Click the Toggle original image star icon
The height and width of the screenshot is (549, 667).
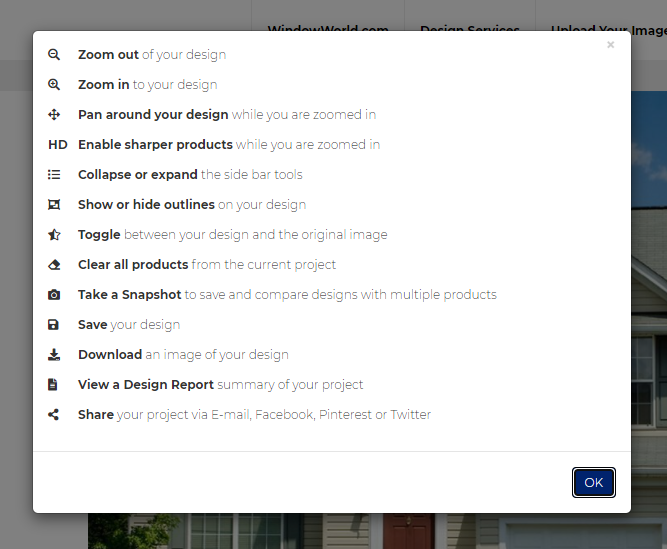[x=54, y=235]
